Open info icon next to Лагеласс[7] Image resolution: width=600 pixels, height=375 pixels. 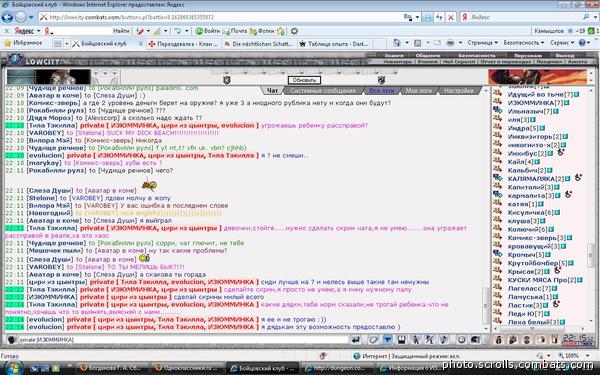pyautogui.click(x=554, y=288)
